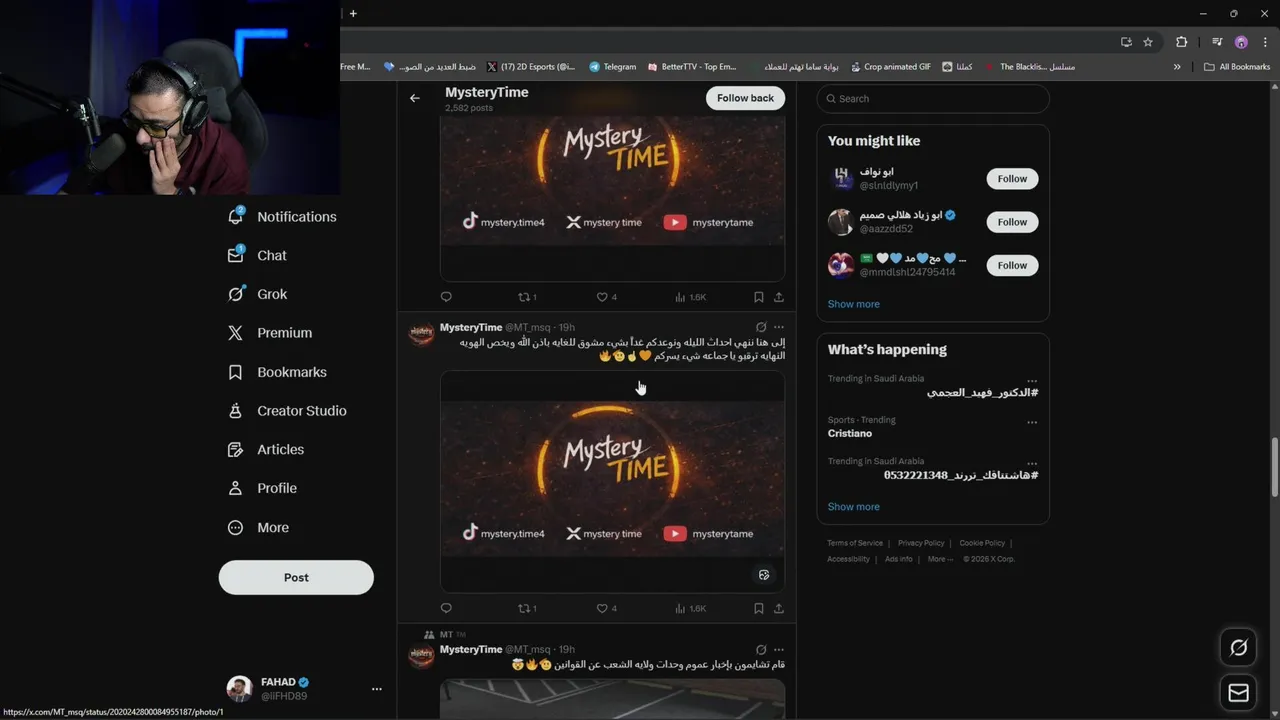This screenshot has height=720, width=1280.
Task: Open the floating Messages envelope button
Action: point(1238,692)
